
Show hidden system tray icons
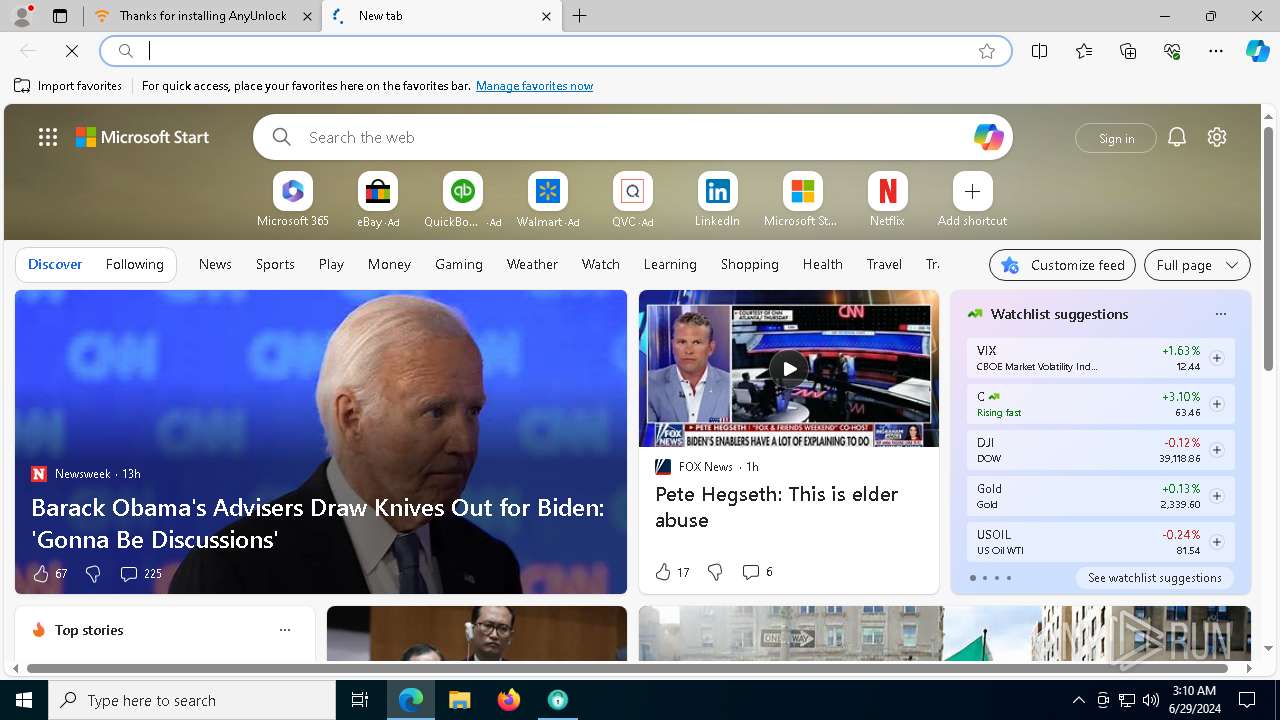click(x=1078, y=700)
